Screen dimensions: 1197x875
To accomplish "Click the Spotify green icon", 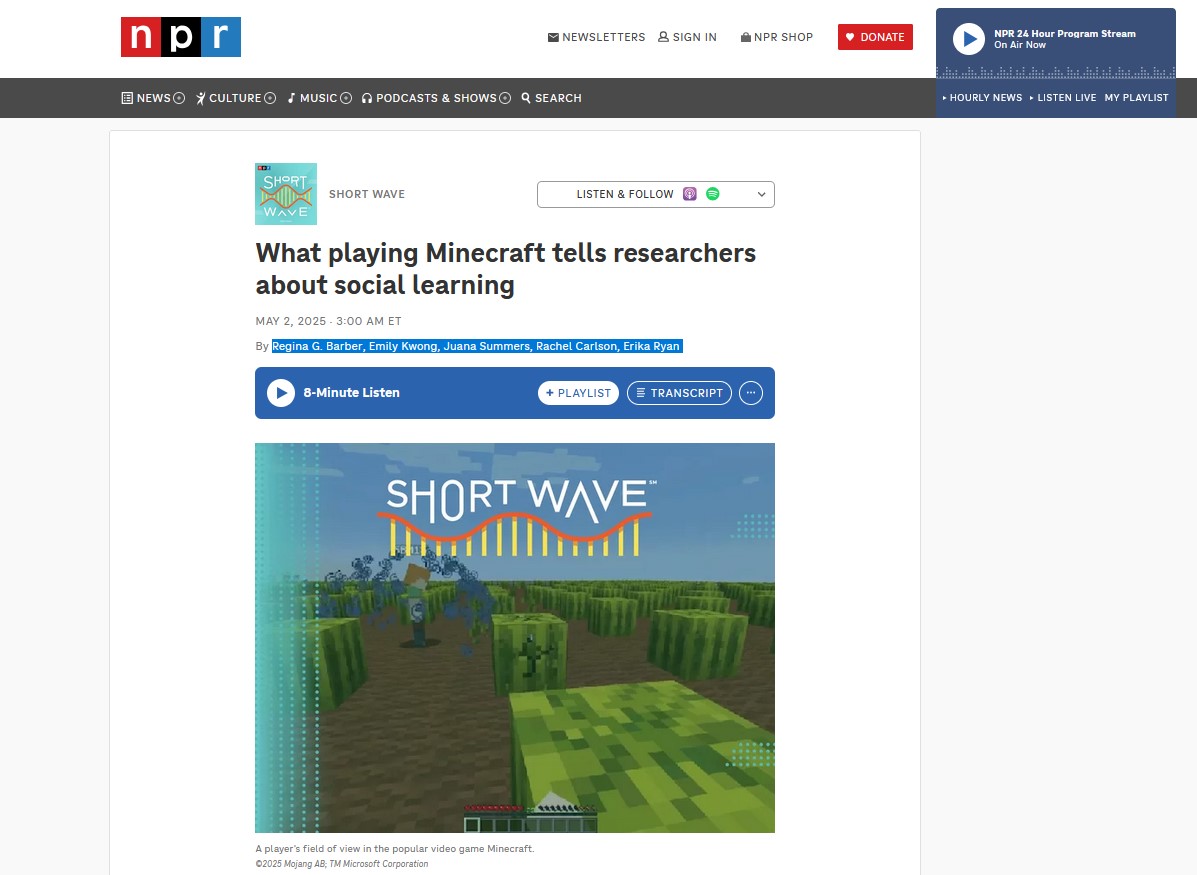I will tap(712, 194).
